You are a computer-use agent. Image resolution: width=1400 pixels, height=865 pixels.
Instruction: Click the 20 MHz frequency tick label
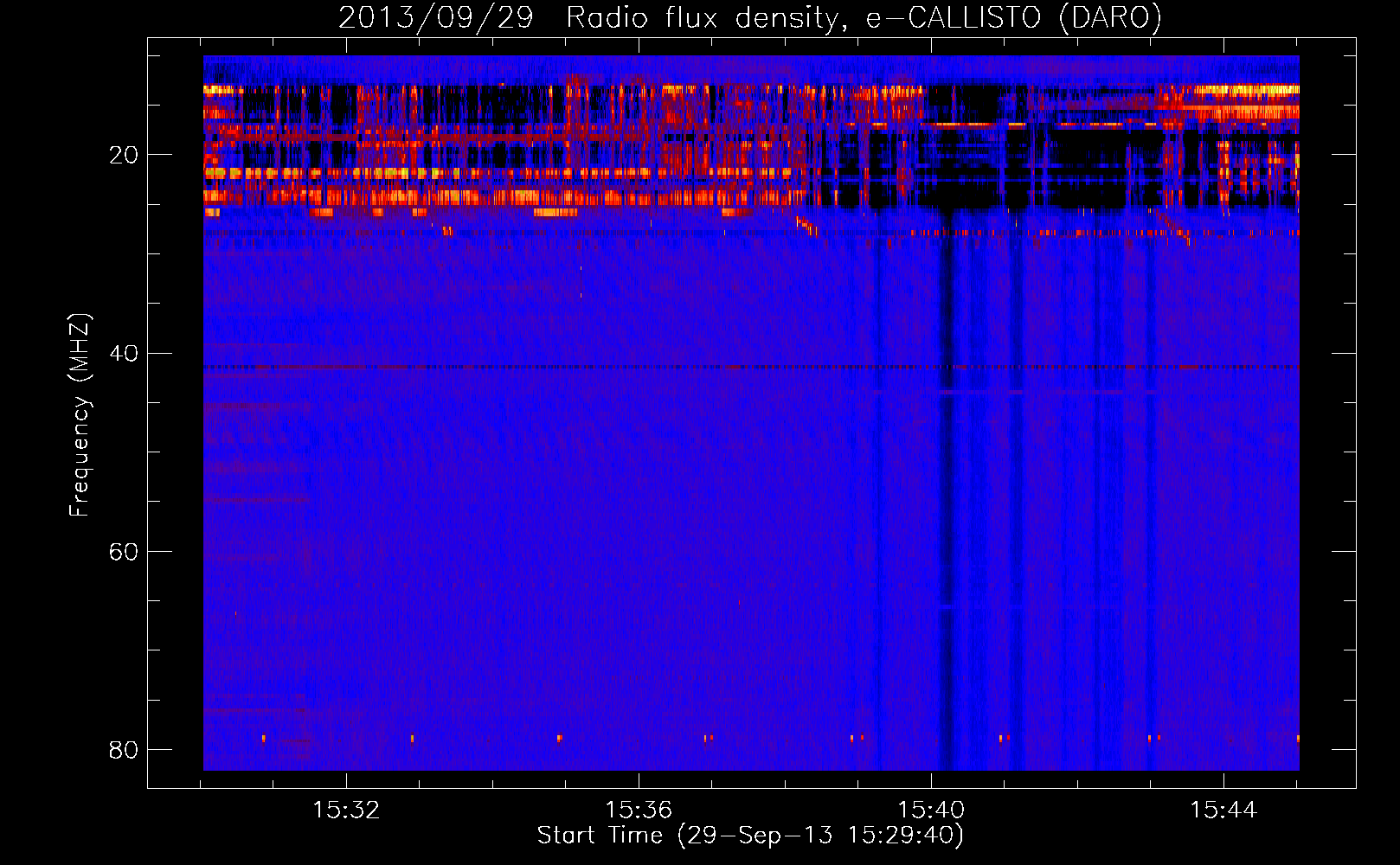pyautogui.click(x=124, y=155)
